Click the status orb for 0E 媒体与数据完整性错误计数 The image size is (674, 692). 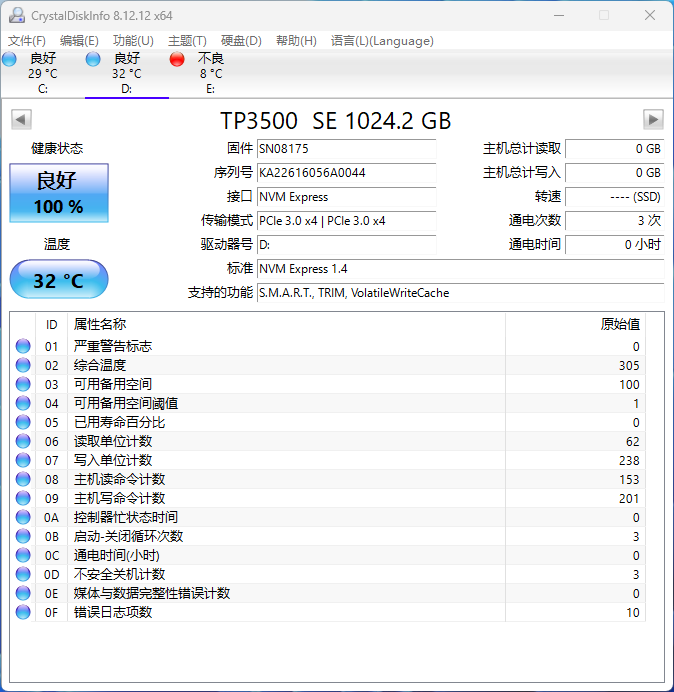23,593
